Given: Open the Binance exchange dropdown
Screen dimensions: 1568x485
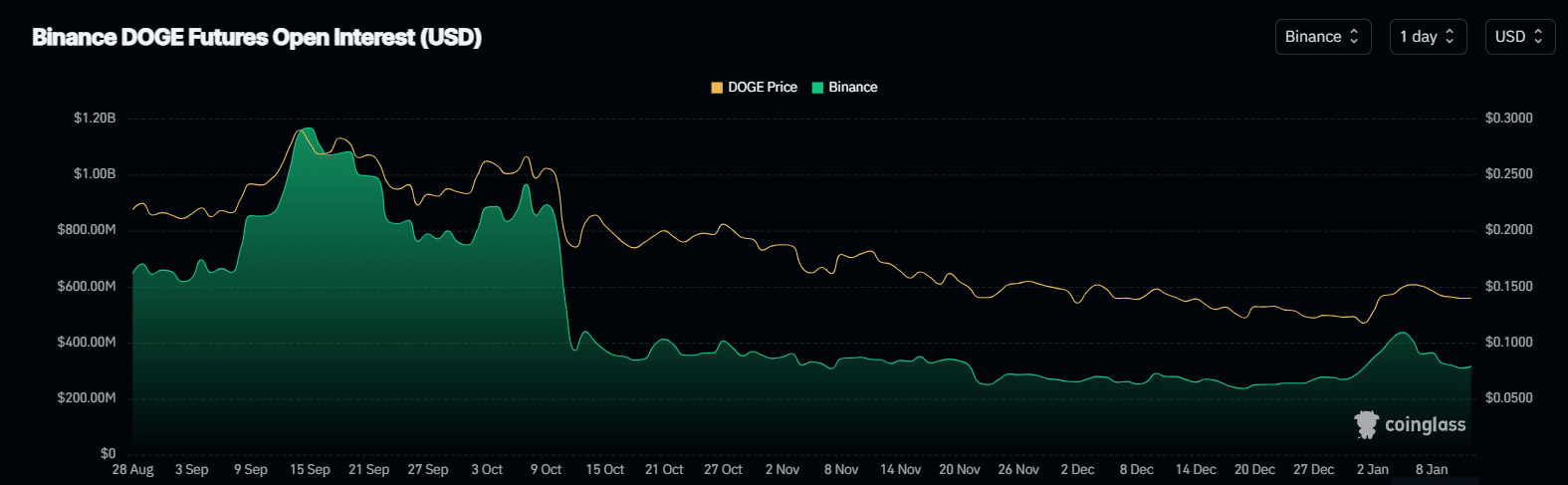Looking at the screenshot, I should tap(1322, 37).
